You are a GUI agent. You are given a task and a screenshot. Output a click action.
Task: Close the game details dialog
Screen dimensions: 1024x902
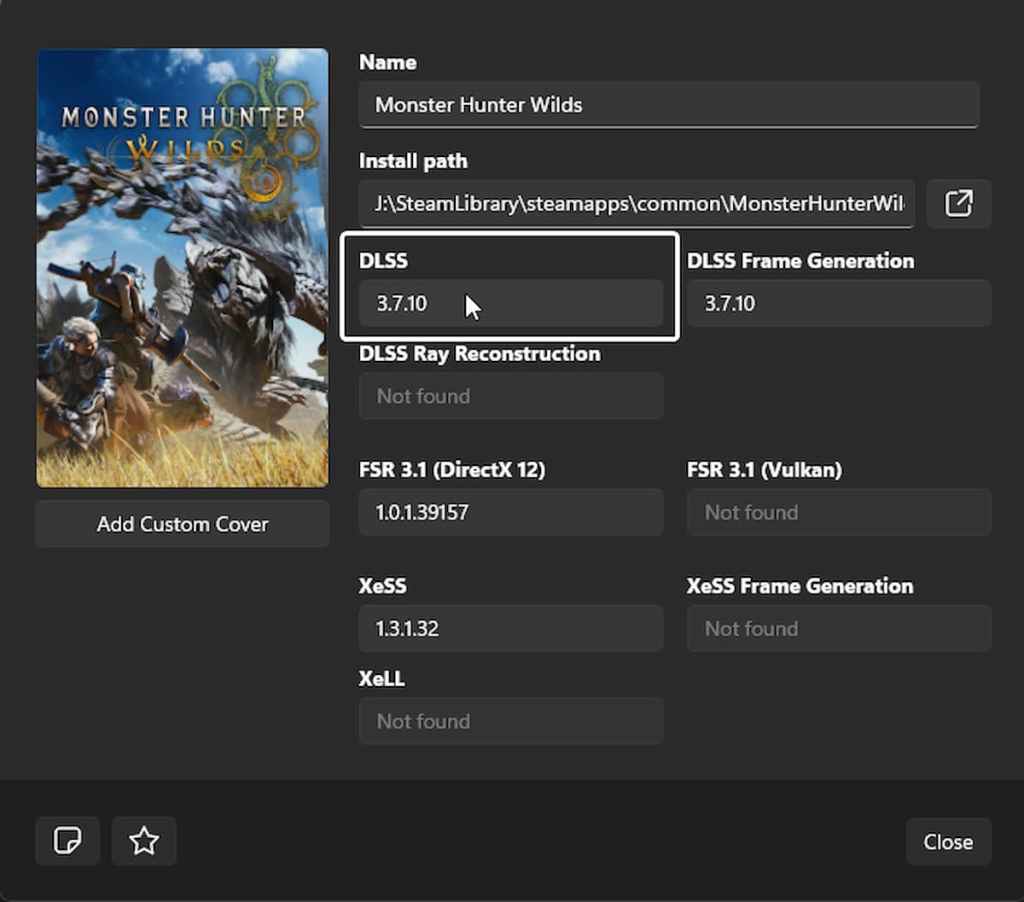[x=947, y=842]
